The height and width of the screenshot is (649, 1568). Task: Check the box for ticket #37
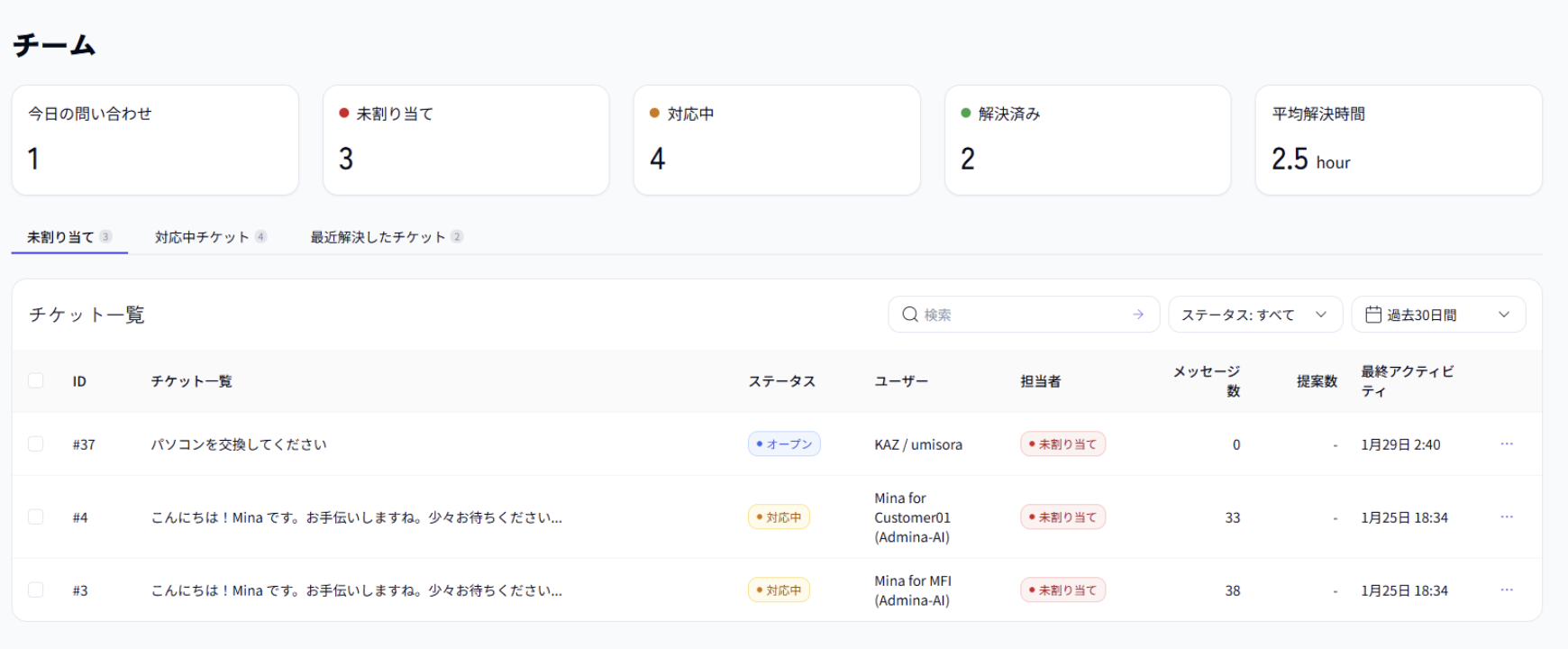[36, 443]
